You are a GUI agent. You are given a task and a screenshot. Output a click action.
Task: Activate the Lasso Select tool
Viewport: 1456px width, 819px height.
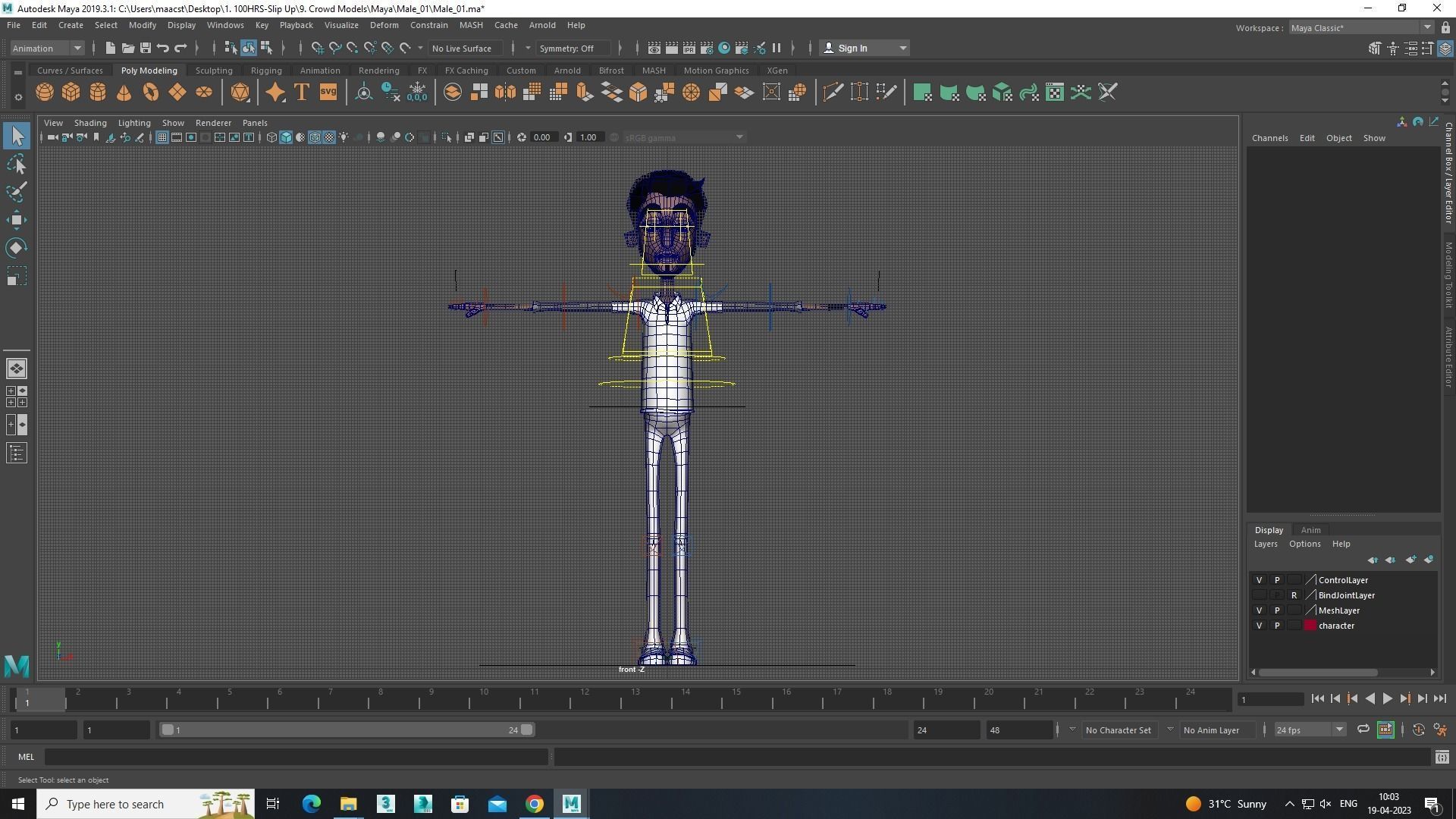[x=17, y=164]
